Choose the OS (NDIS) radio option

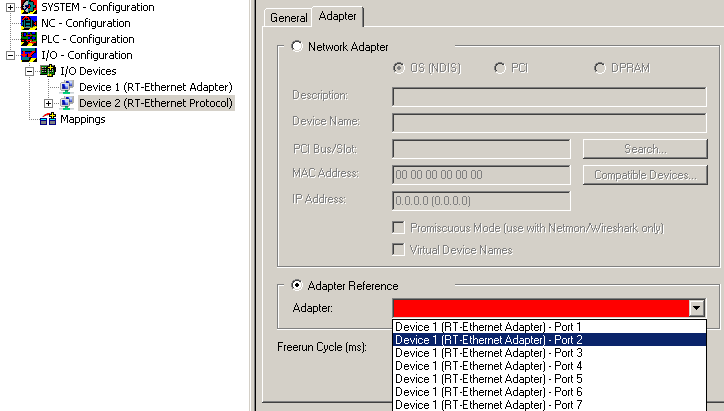pos(398,68)
